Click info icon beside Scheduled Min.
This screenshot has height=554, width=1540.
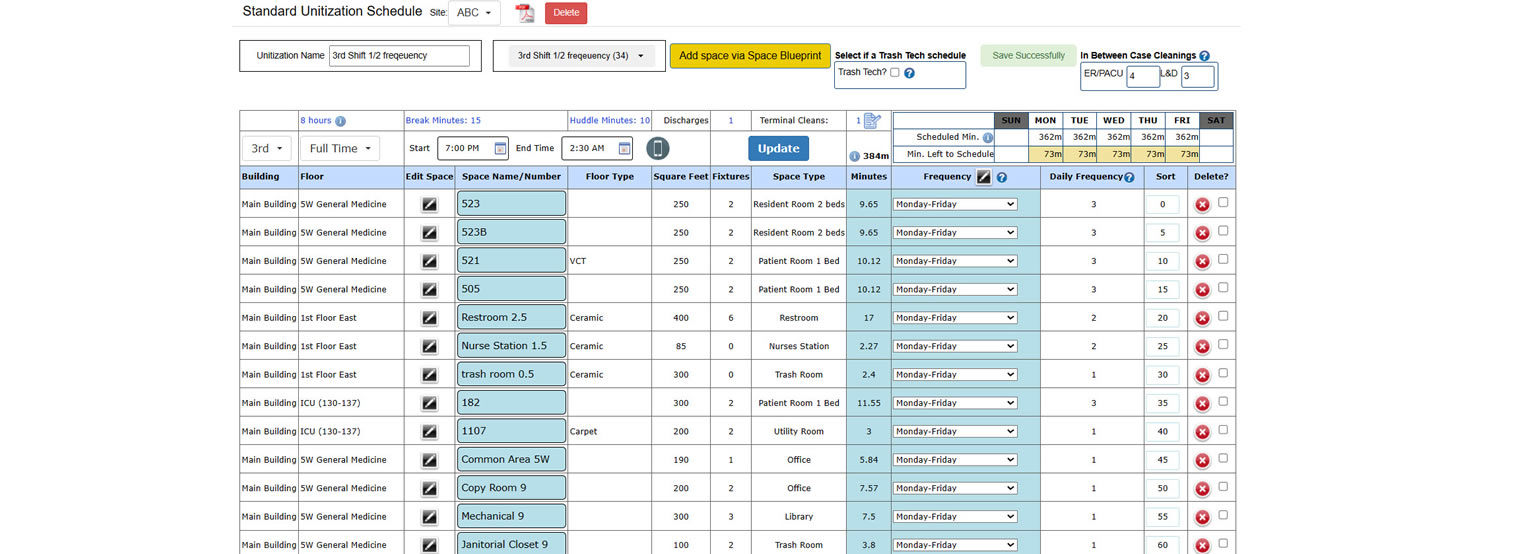pos(988,138)
